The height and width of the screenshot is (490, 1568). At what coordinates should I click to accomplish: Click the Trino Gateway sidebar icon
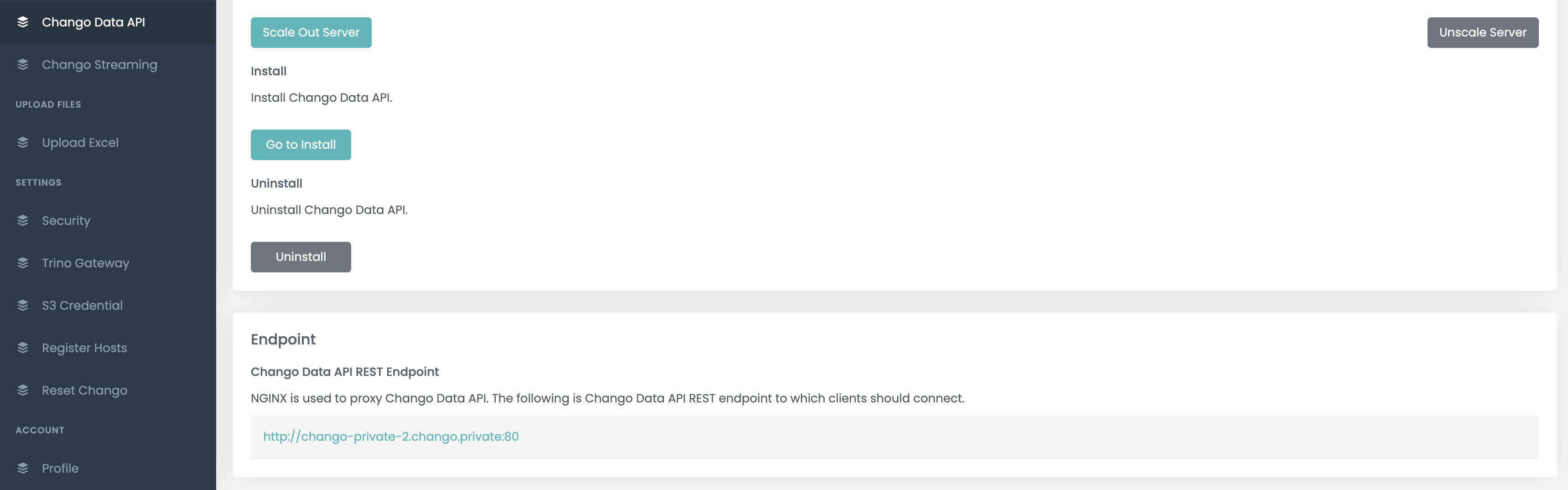23,263
